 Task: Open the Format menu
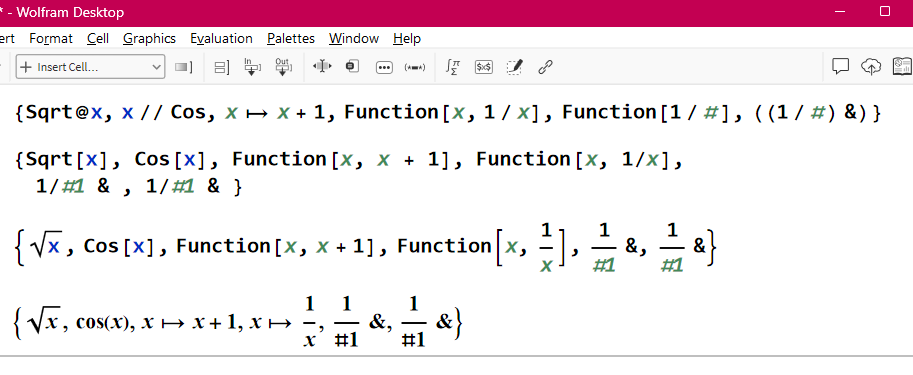coord(51,38)
